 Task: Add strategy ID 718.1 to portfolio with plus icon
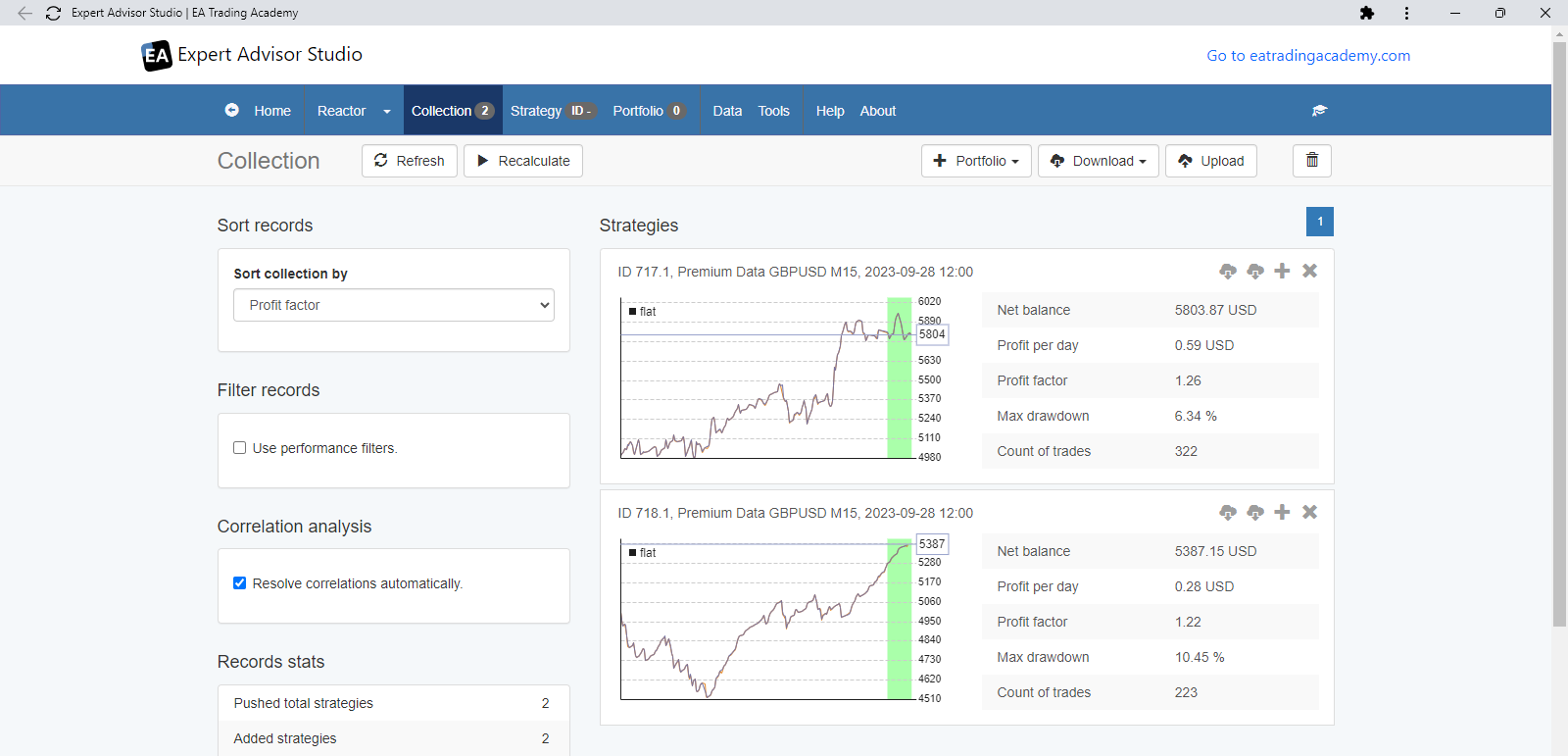[1282, 512]
